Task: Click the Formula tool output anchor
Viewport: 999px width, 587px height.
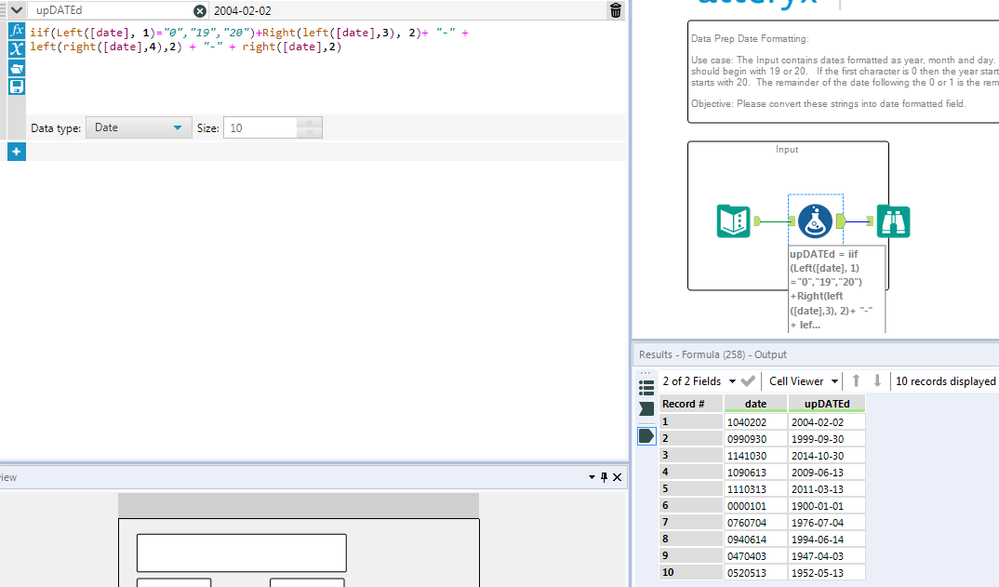Action: pyautogui.click(x=840, y=221)
